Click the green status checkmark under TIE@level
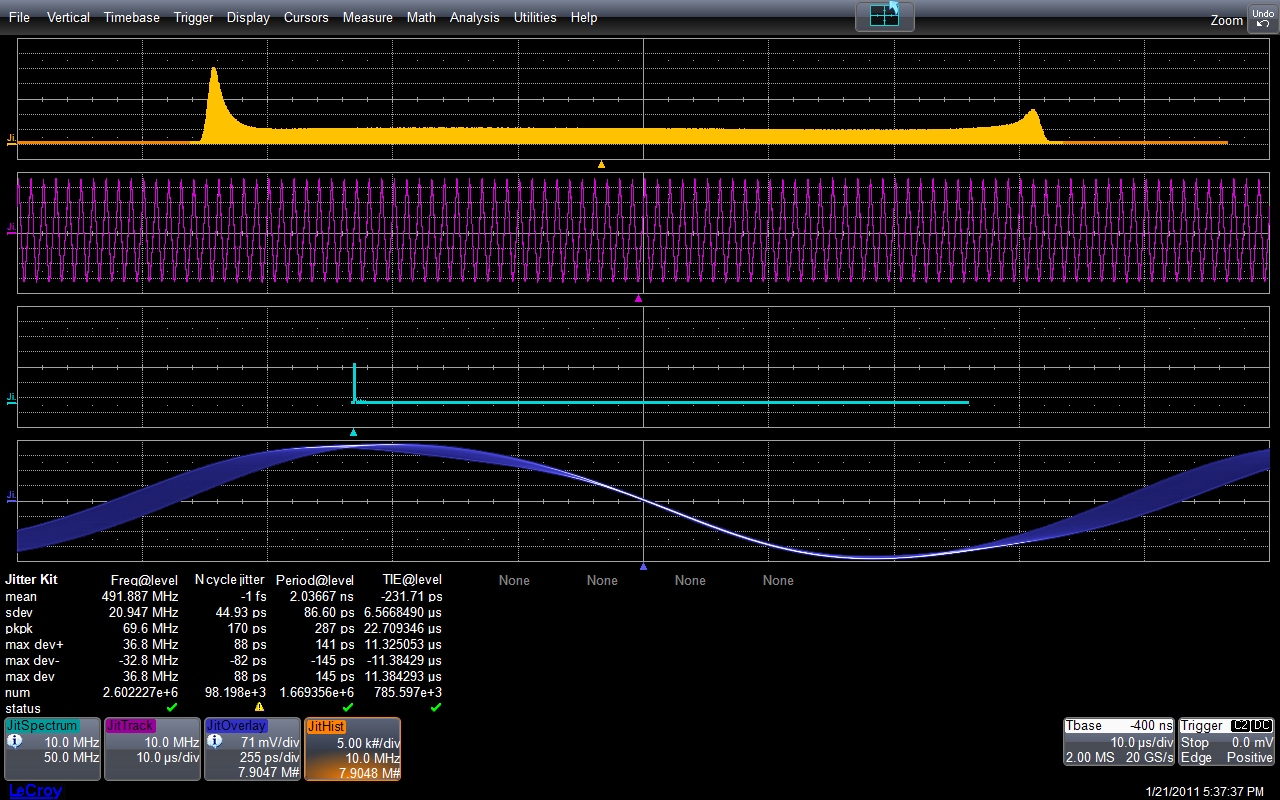The width and height of the screenshot is (1280, 800). tap(435, 707)
